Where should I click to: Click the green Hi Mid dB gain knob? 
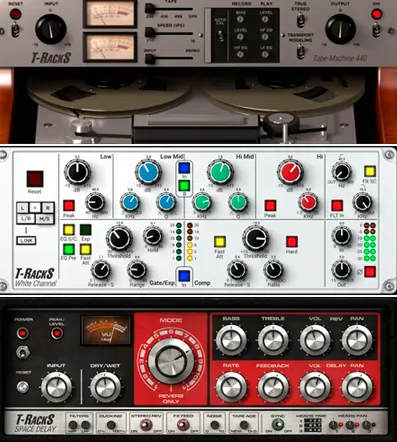220,172
